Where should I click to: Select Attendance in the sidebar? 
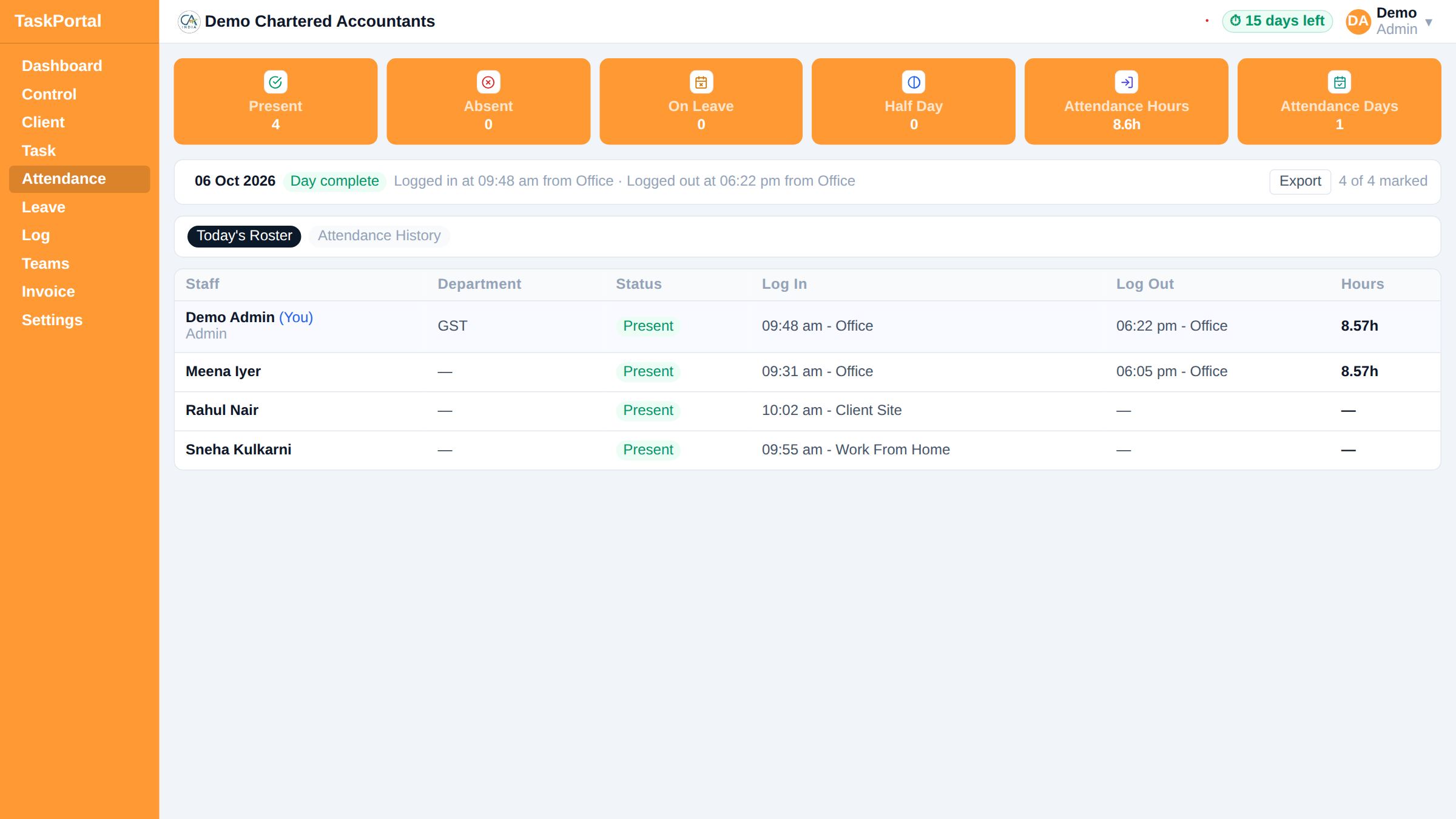(79, 179)
